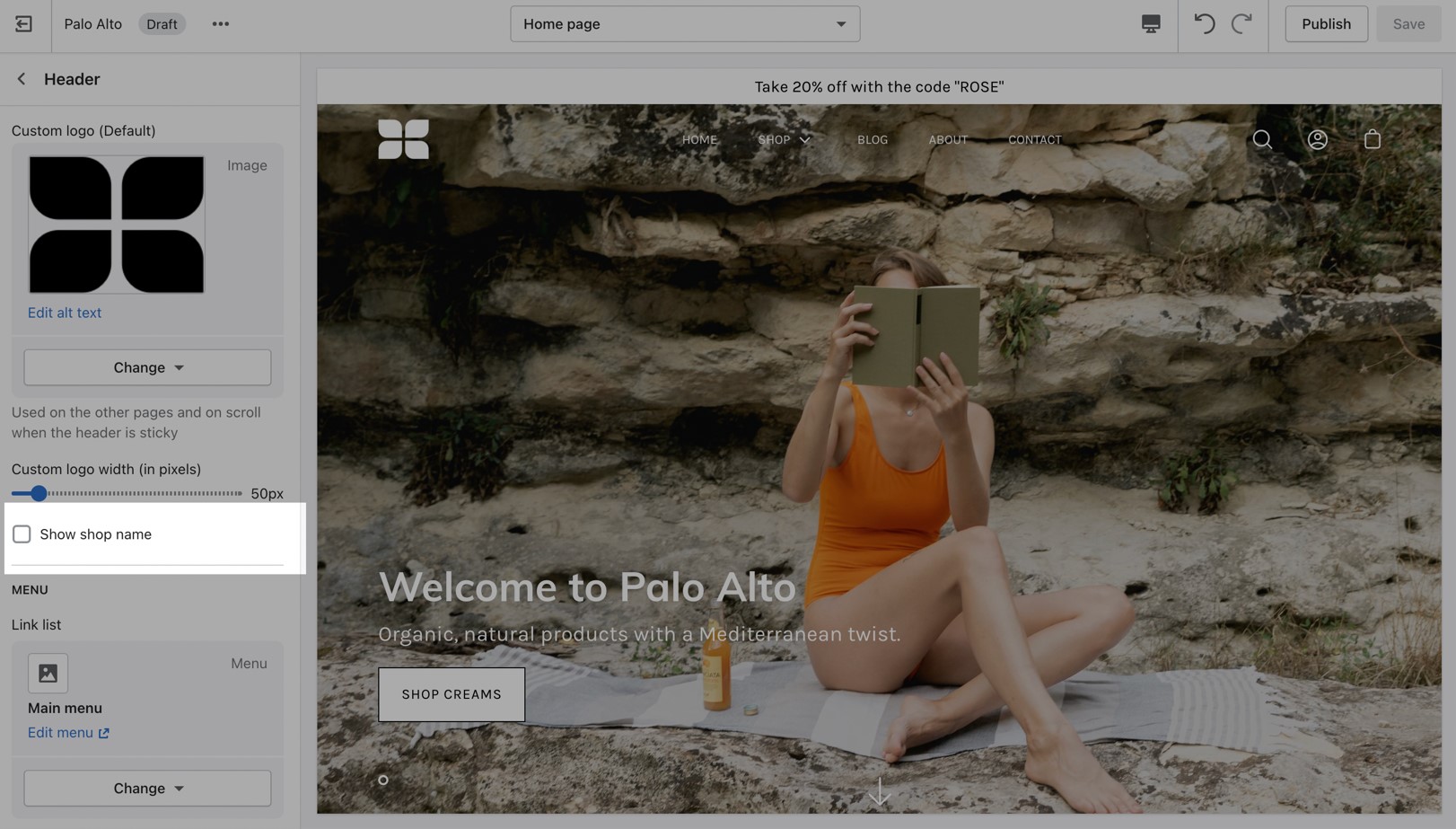Open search icon in store preview

coord(1262,139)
